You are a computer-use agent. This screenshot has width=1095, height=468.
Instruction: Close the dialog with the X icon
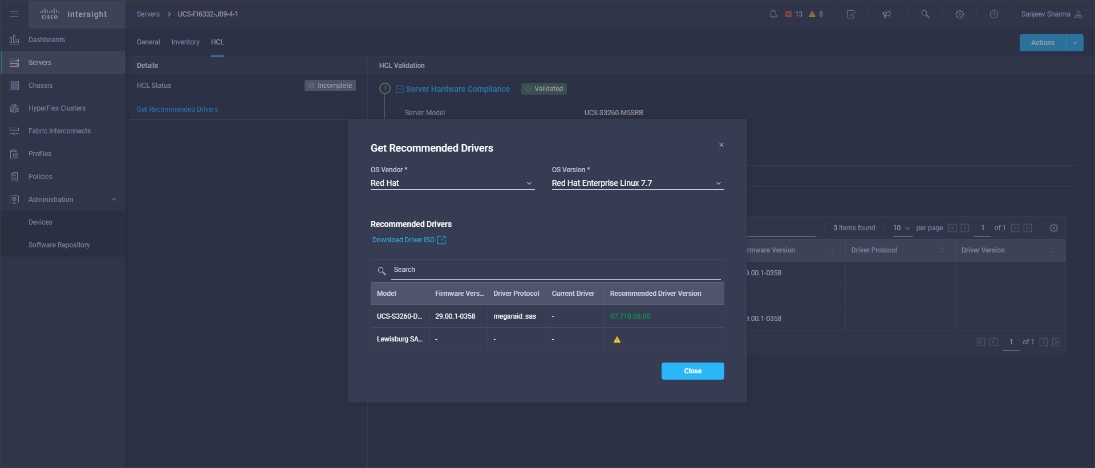coord(721,145)
